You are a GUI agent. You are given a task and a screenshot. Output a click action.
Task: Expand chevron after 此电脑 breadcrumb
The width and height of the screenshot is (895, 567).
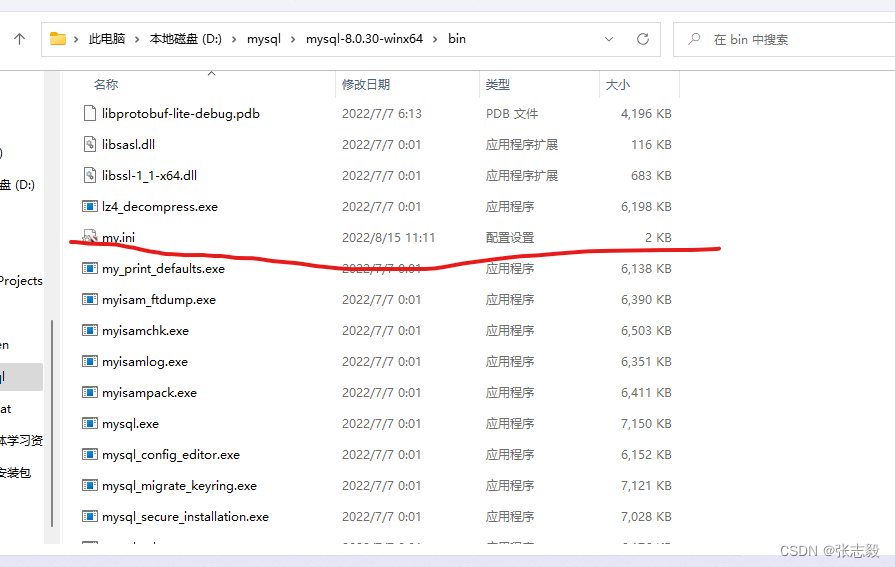pyautogui.click(x=137, y=39)
